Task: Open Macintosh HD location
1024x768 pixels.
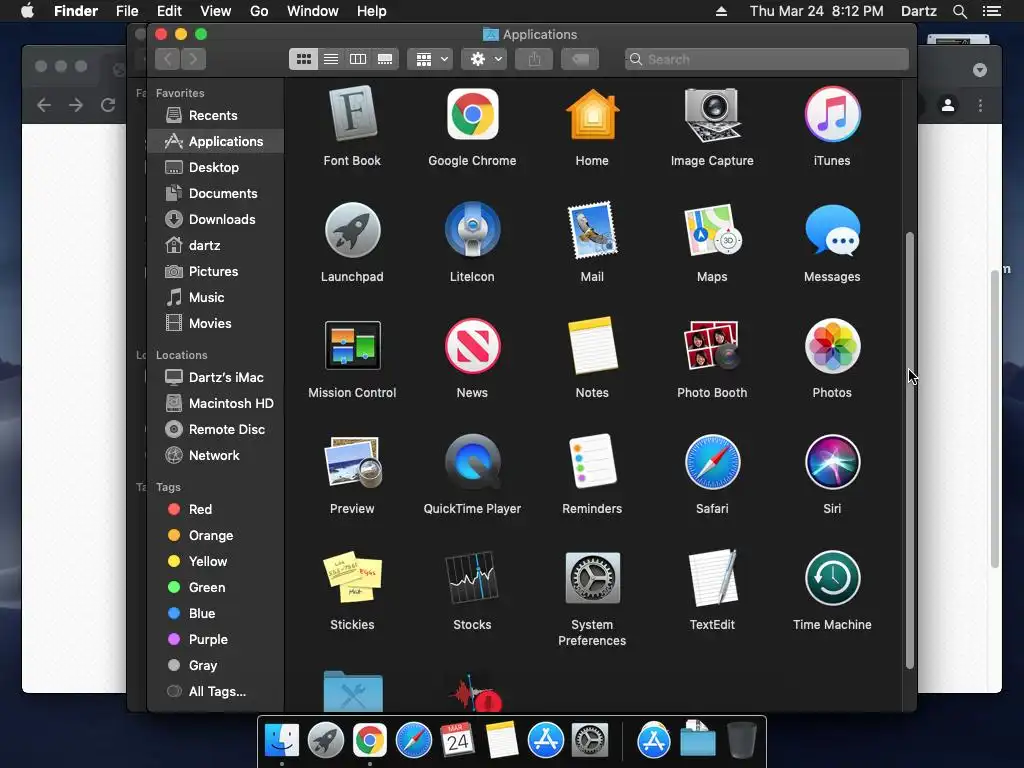Action: [x=215, y=404]
